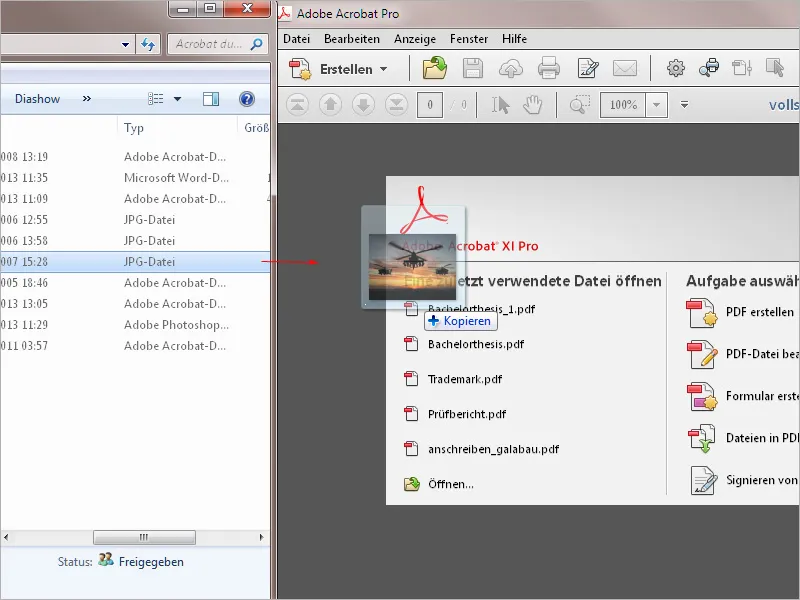Open the Hilfe menu
The height and width of the screenshot is (600, 800).
tap(514, 39)
